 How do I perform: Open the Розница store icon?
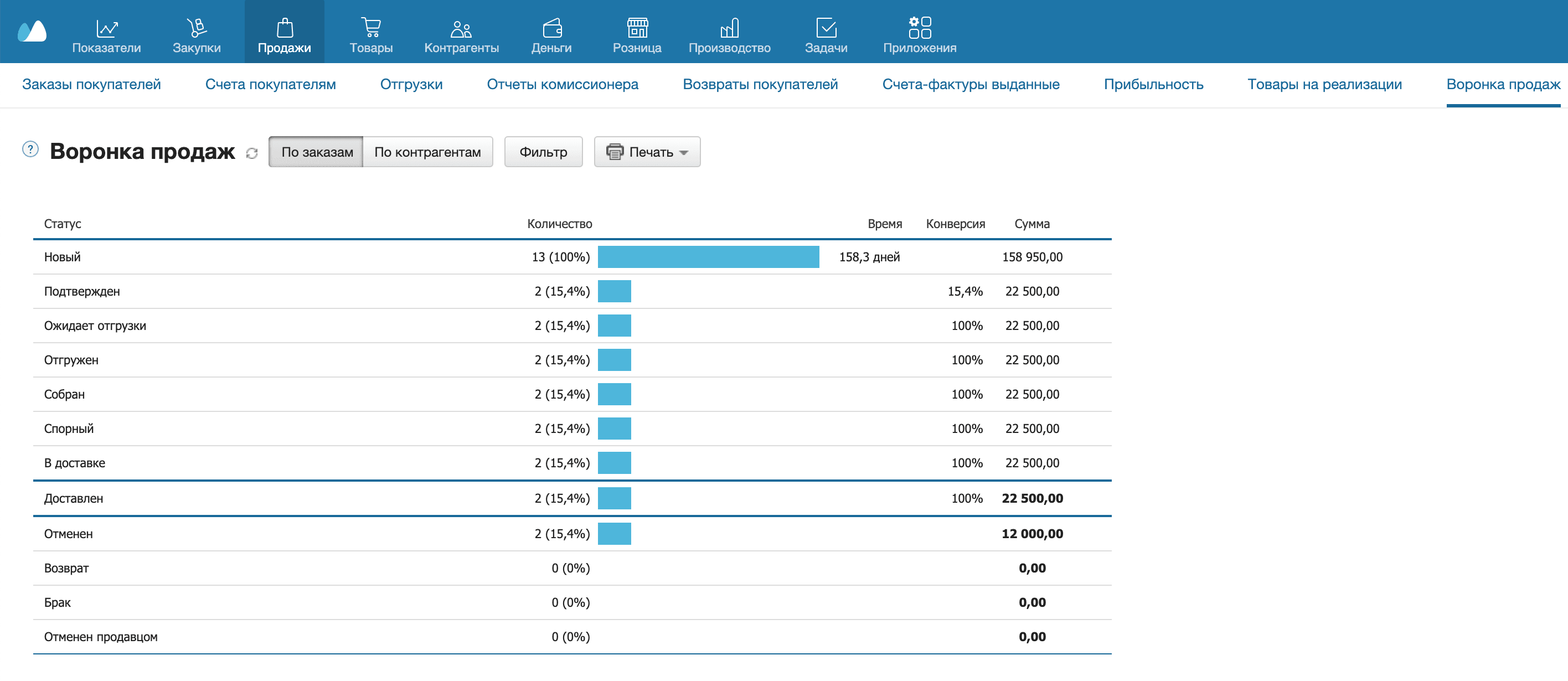click(637, 28)
